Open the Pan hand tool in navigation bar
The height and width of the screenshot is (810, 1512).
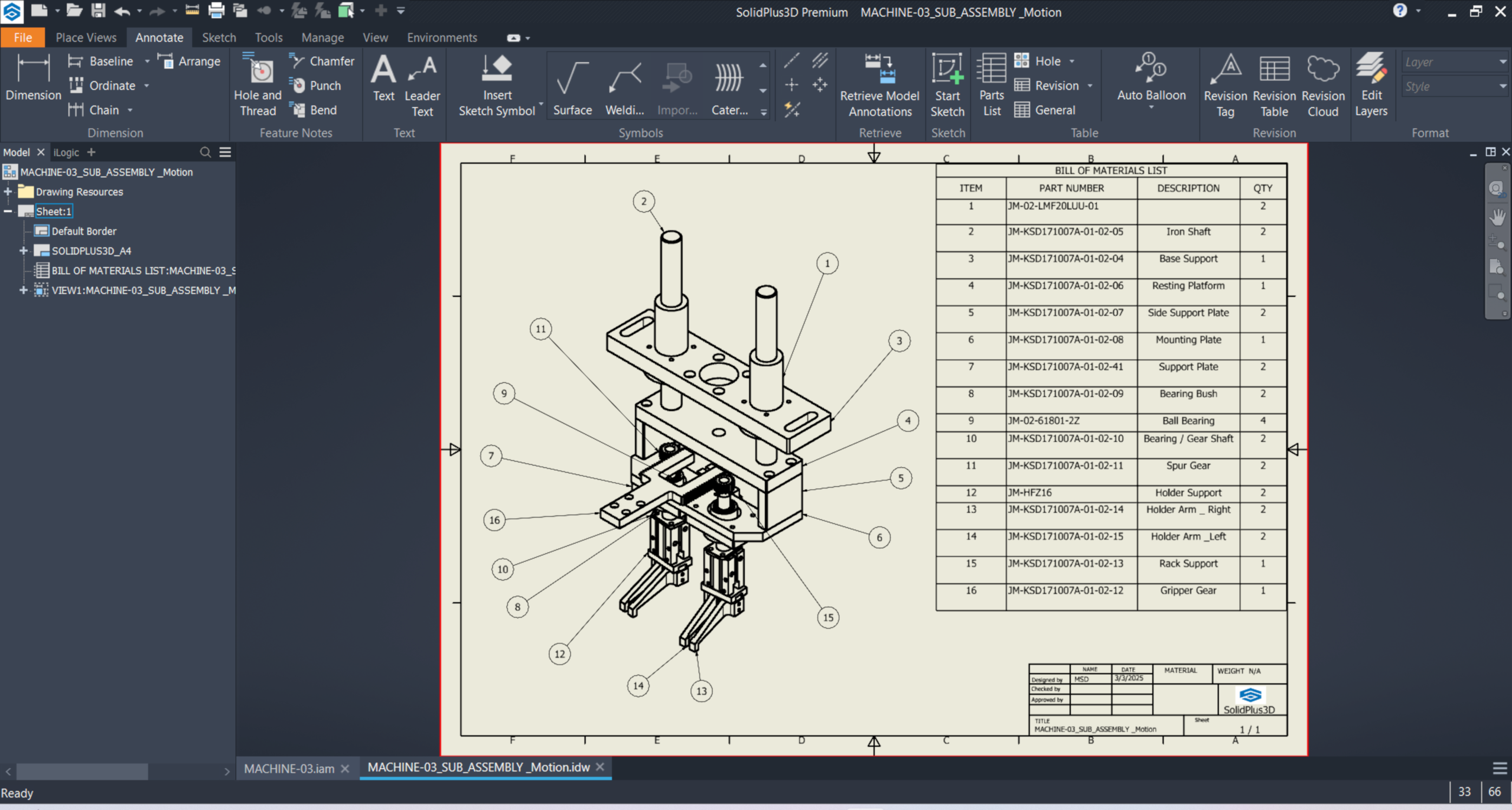(x=1497, y=217)
